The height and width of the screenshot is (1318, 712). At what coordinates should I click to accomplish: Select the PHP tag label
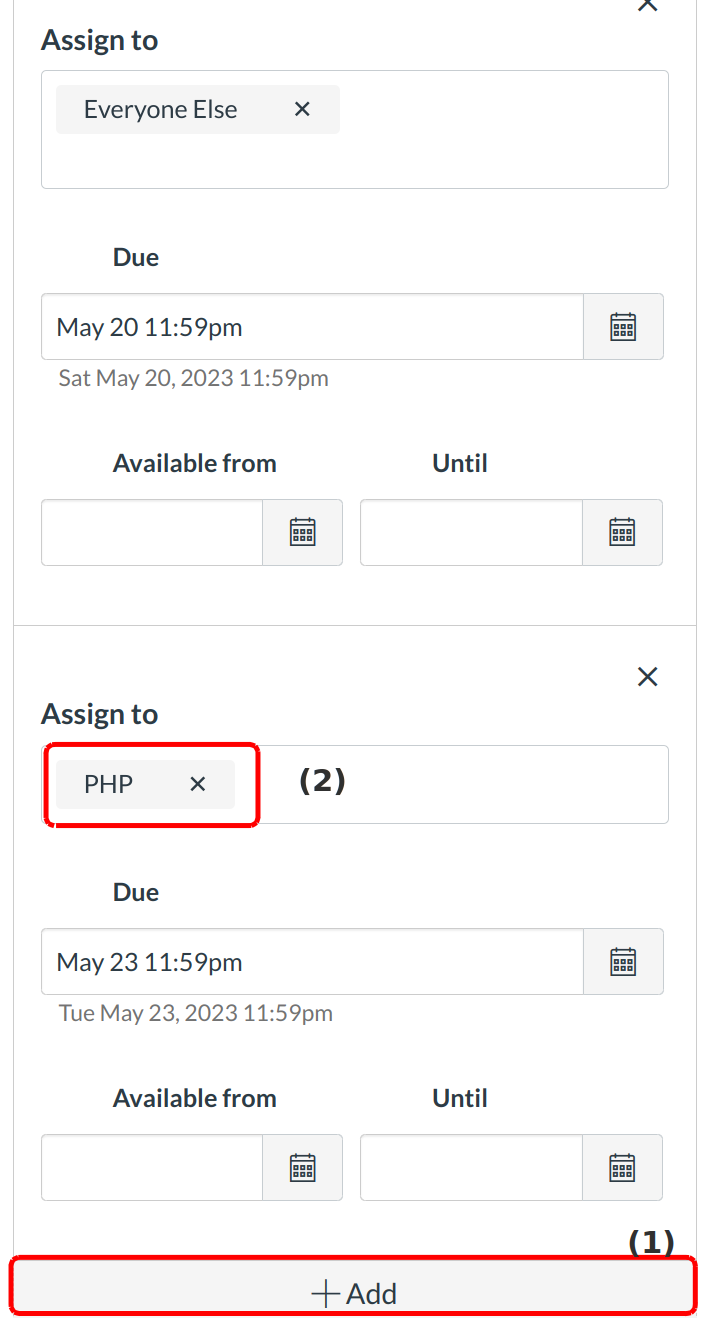click(106, 784)
